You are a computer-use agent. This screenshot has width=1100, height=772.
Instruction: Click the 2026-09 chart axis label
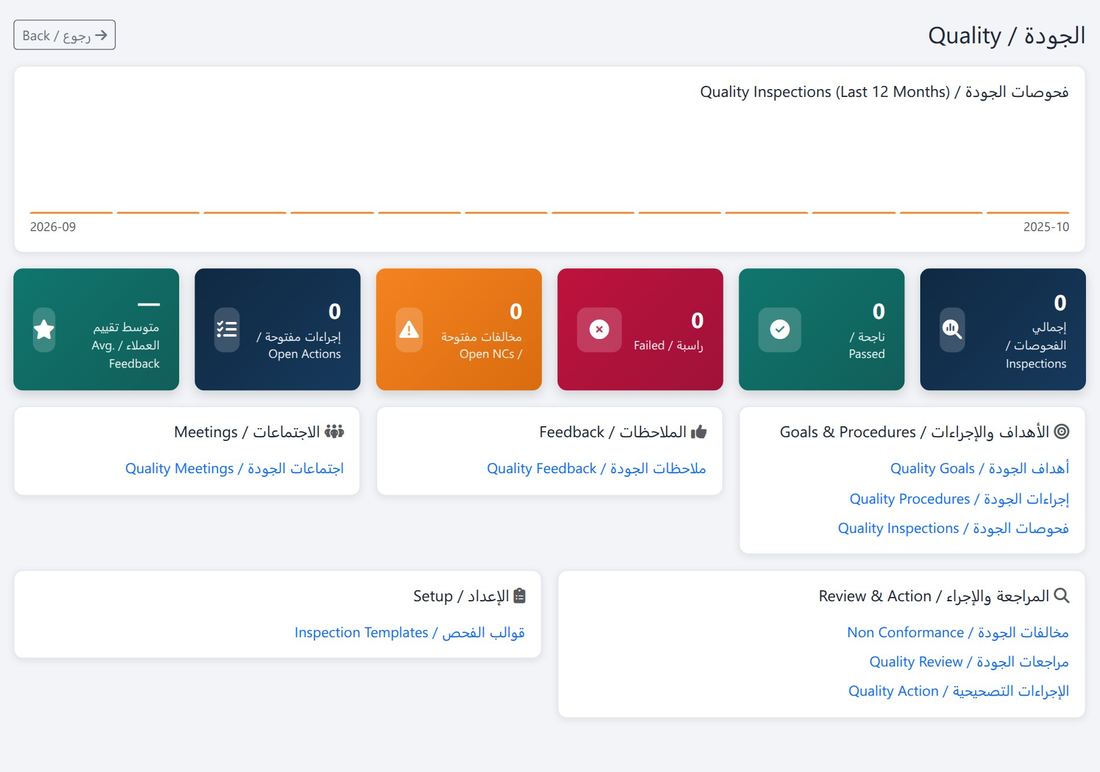[x=53, y=227]
